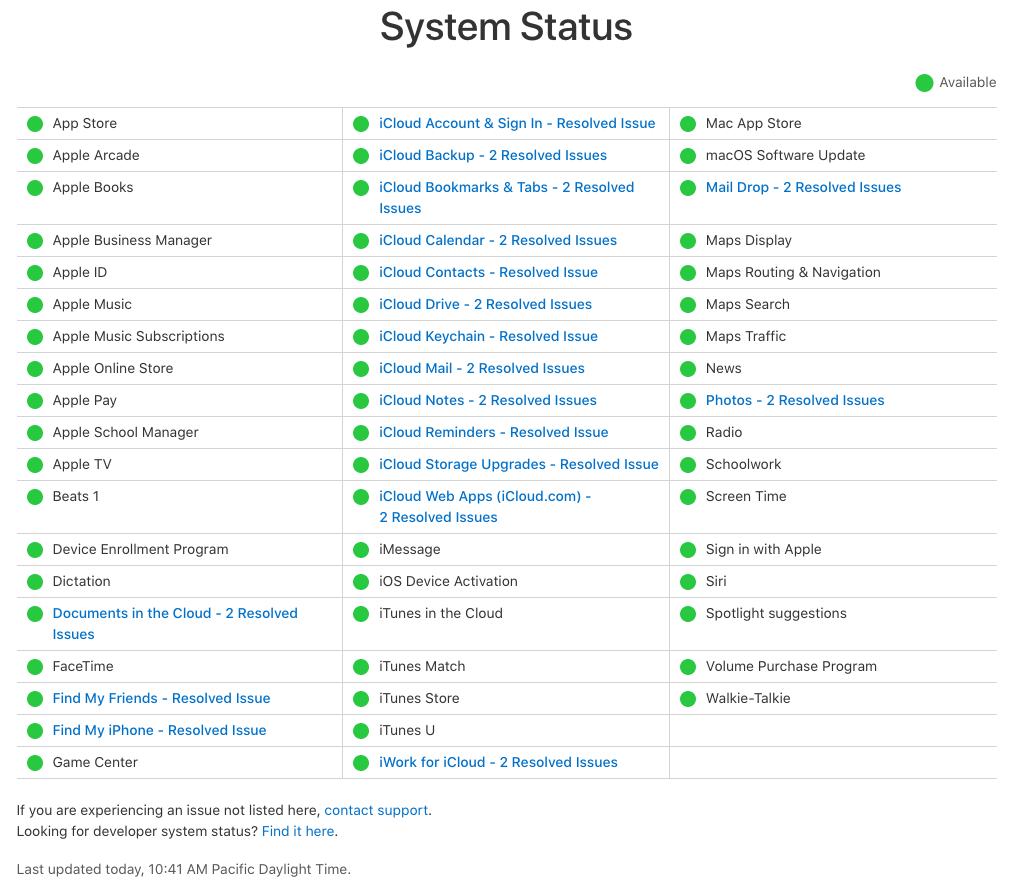
Task: Open Documents in the Cloud resolved issues
Action: coord(175,624)
